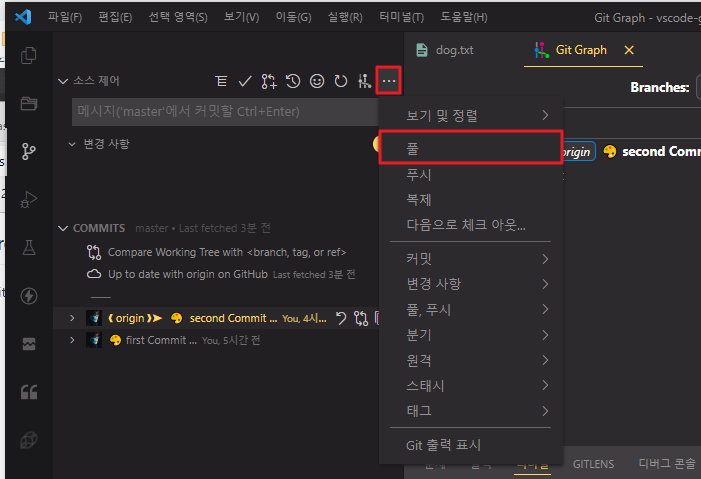
Task: Open the globe-shaped icon at sidebar bottom
Action: [x=29, y=440]
